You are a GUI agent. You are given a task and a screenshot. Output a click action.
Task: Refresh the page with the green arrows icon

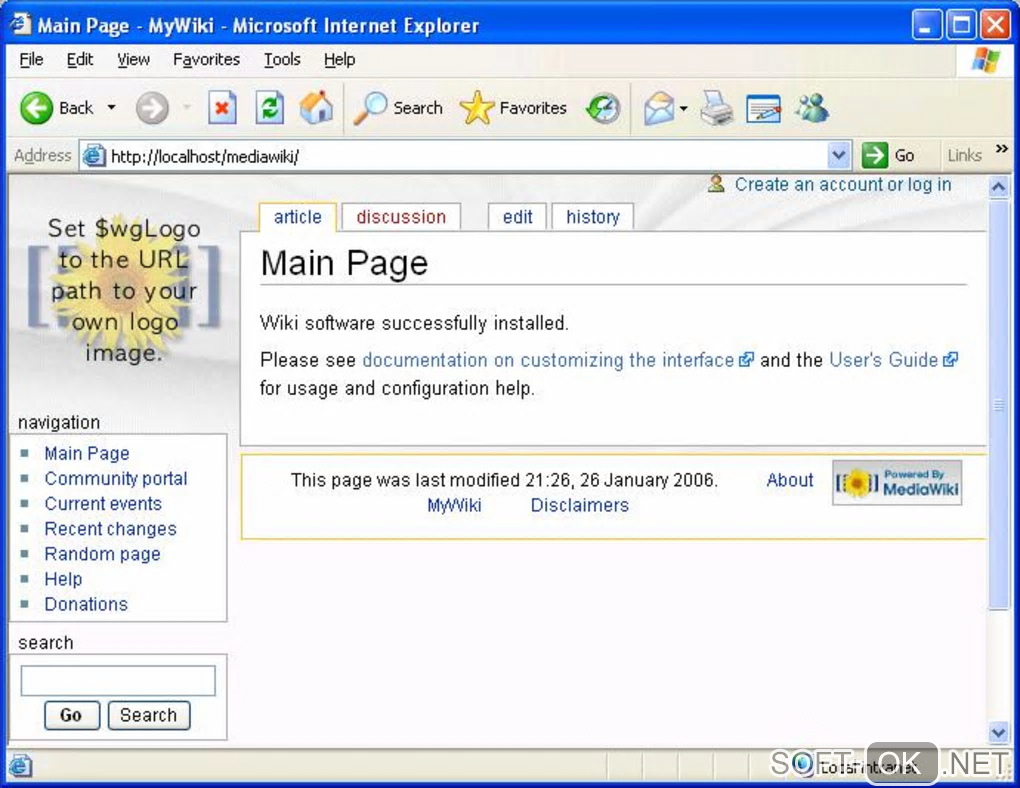click(269, 108)
